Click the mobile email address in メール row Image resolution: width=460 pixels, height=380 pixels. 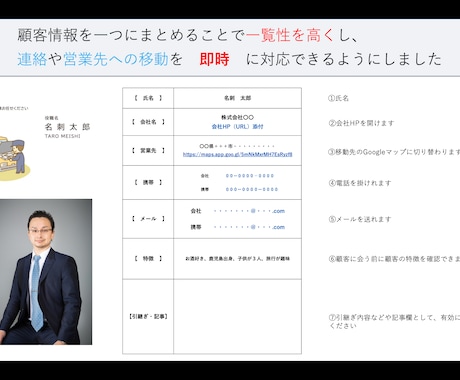(x=249, y=227)
